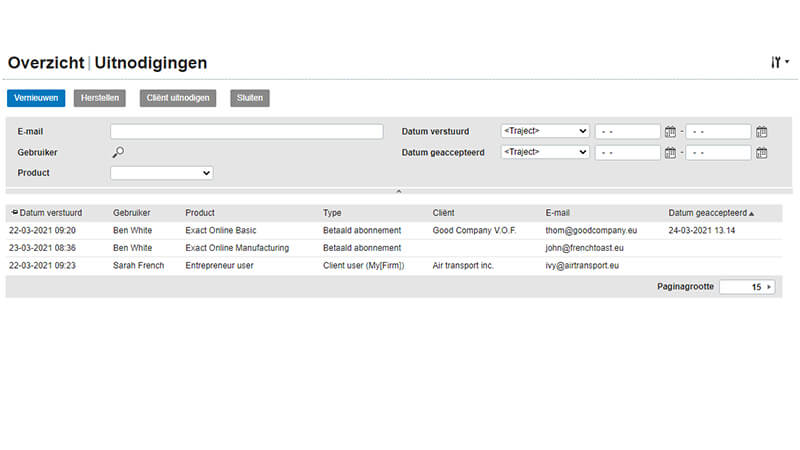This screenshot has height=450, width=800.
Task: Focus the E-mail input field
Action: click(246, 131)
